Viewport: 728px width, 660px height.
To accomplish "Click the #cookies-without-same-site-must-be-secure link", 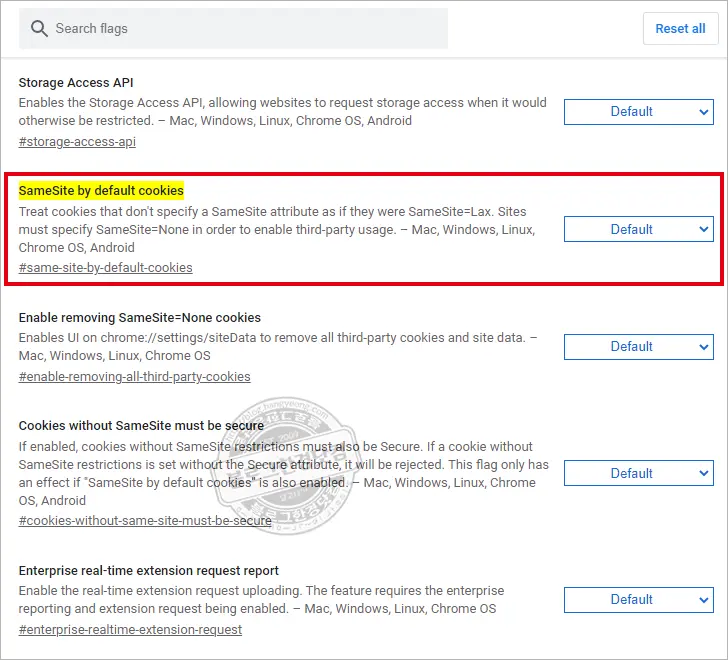I will click(145, 521).
